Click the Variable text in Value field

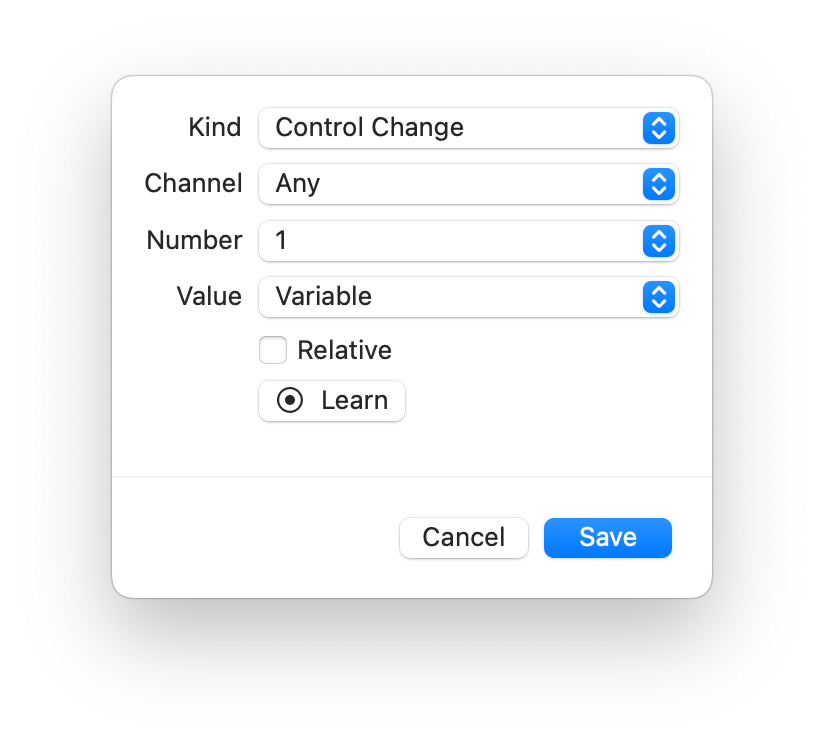pyautogui.click(x=323, y=297)
